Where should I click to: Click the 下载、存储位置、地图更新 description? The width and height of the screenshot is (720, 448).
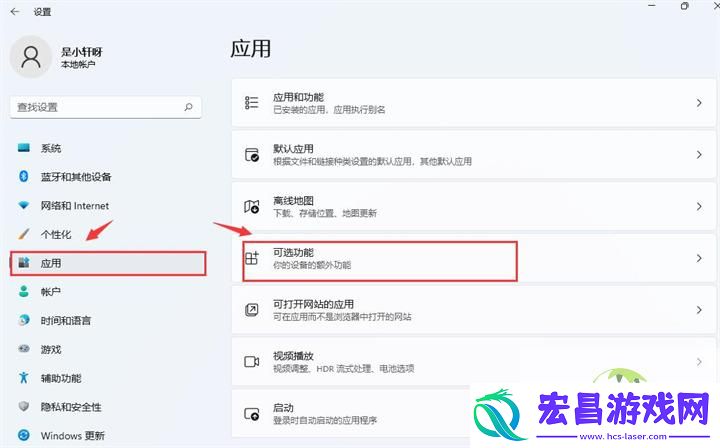(x=325, y=213)
